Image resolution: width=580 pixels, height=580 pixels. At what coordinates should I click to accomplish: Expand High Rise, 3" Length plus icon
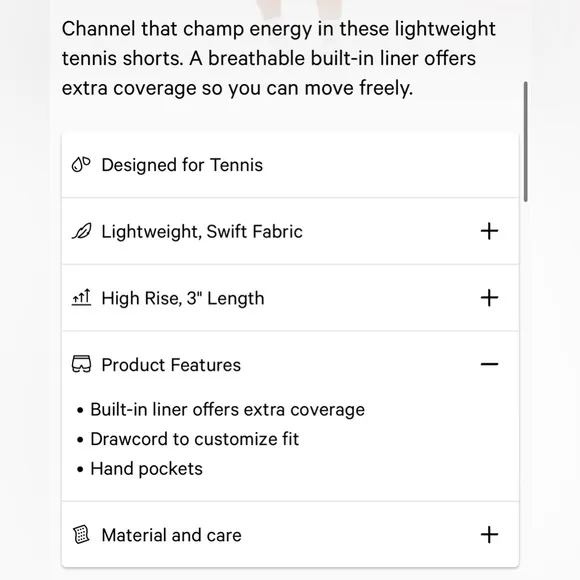coord(489,298)
